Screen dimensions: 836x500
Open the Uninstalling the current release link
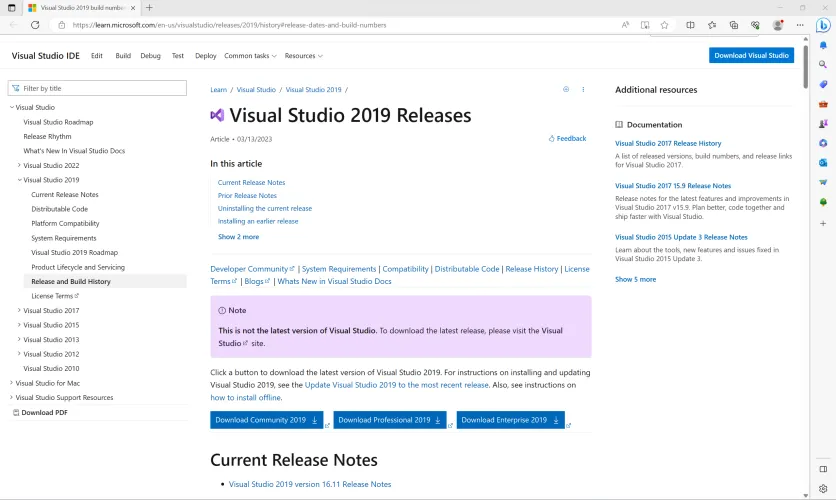click(265, 208)
